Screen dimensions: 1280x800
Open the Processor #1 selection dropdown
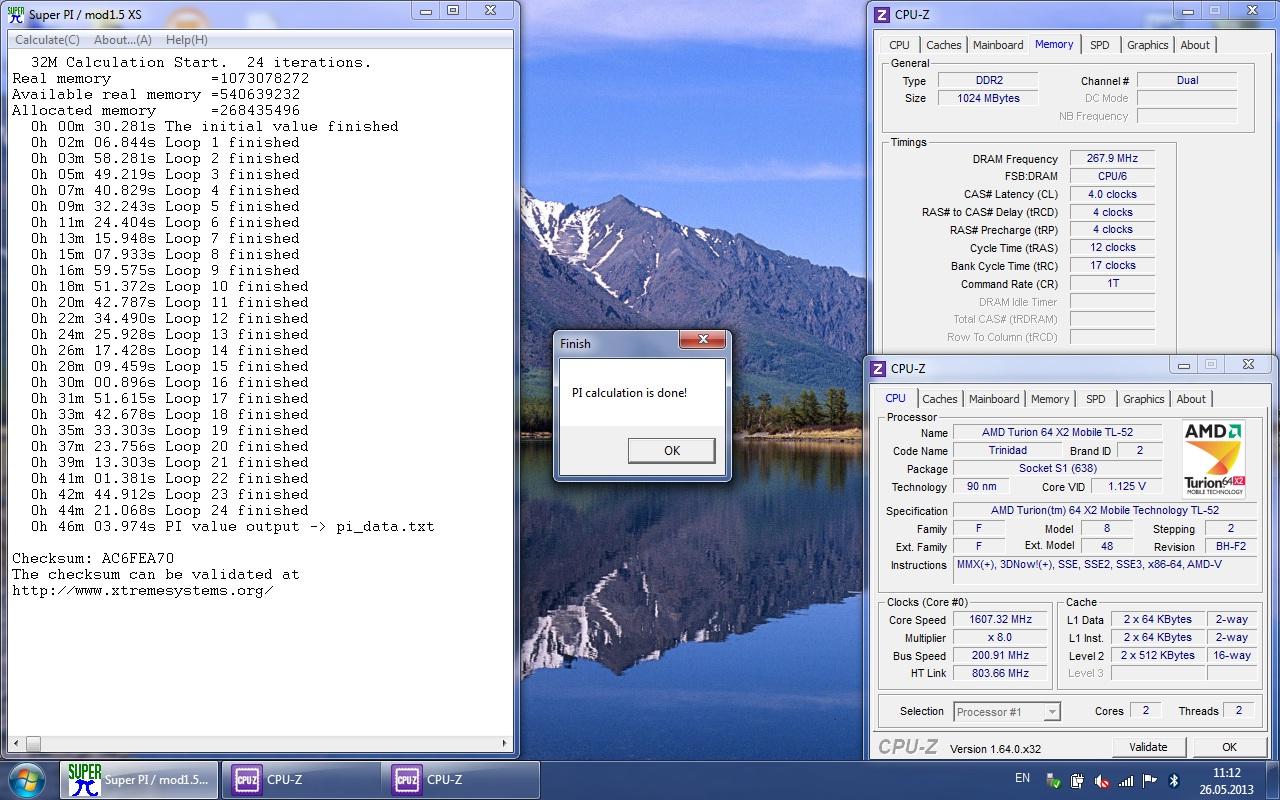[x=1006, y=712]
